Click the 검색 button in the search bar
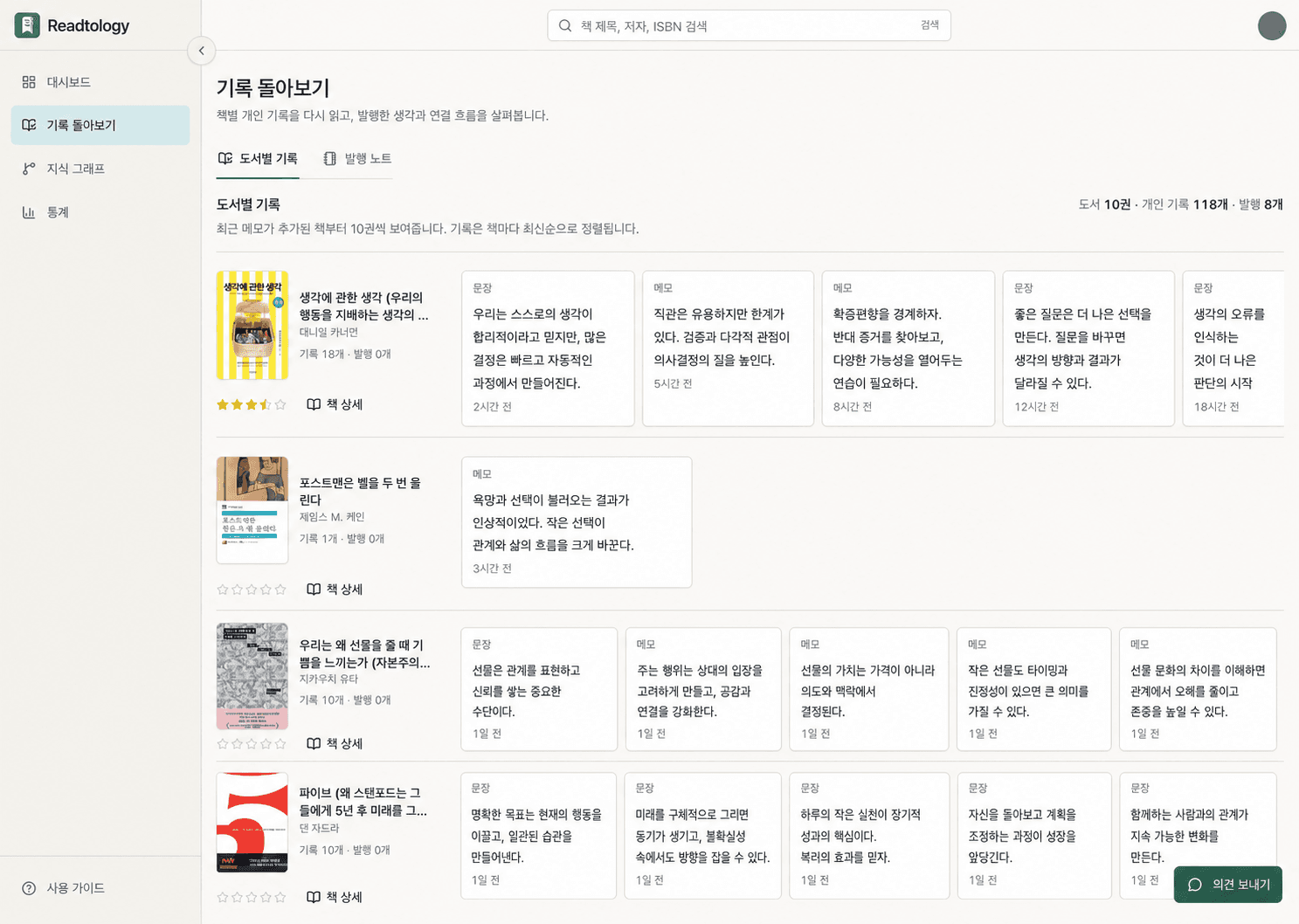The height and width of the screenshot is (924, 1299). click(x=929, y=25)
